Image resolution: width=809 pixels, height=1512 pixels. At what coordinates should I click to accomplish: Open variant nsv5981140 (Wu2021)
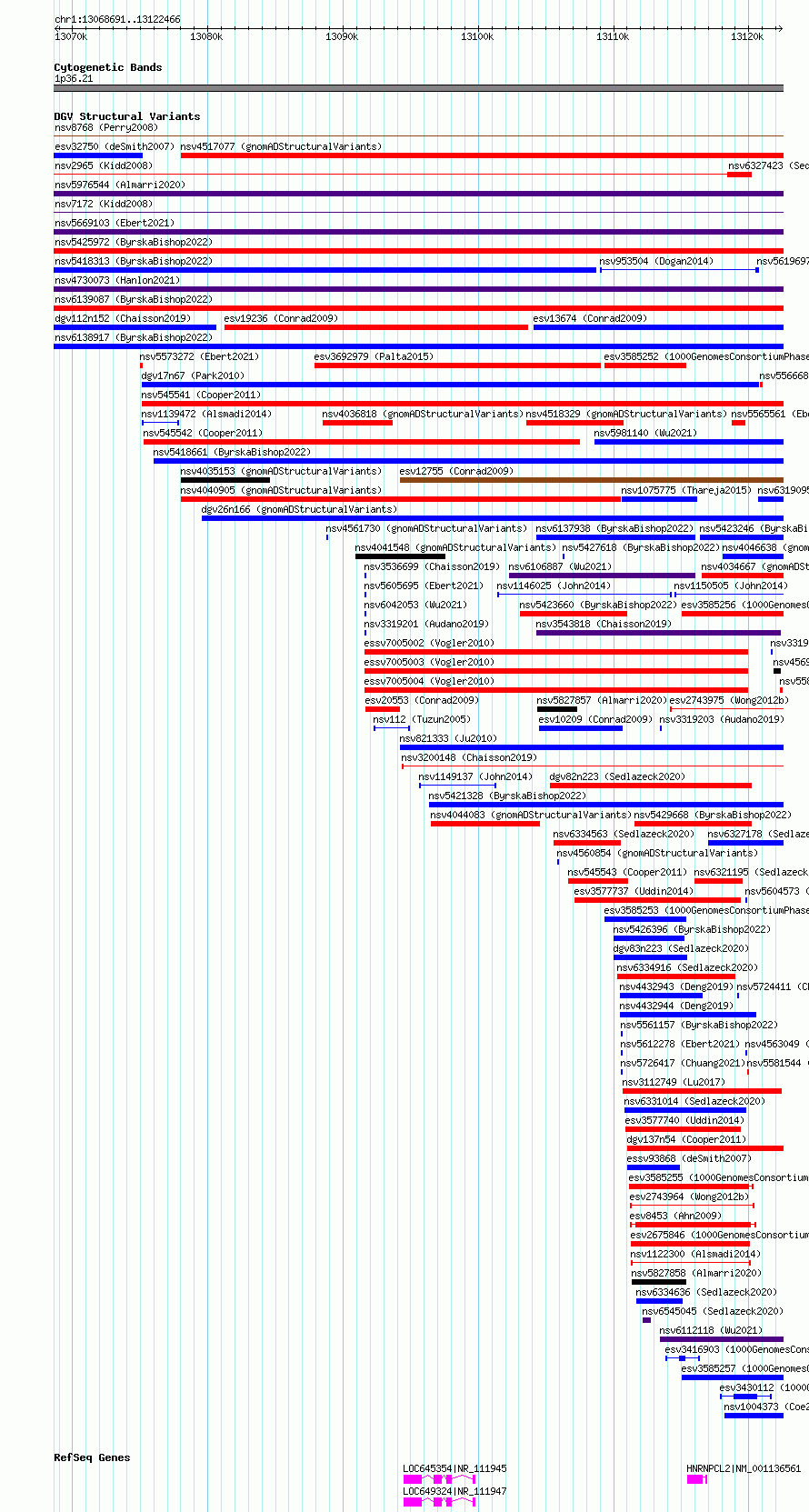(645, 433)
